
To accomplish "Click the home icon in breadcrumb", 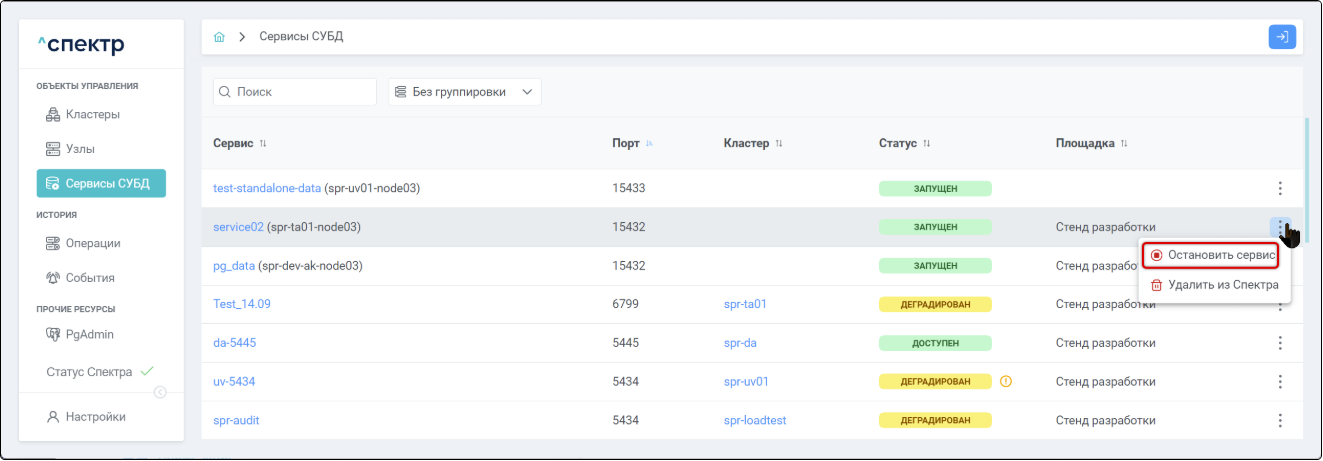I will click(x=219, y=37).
